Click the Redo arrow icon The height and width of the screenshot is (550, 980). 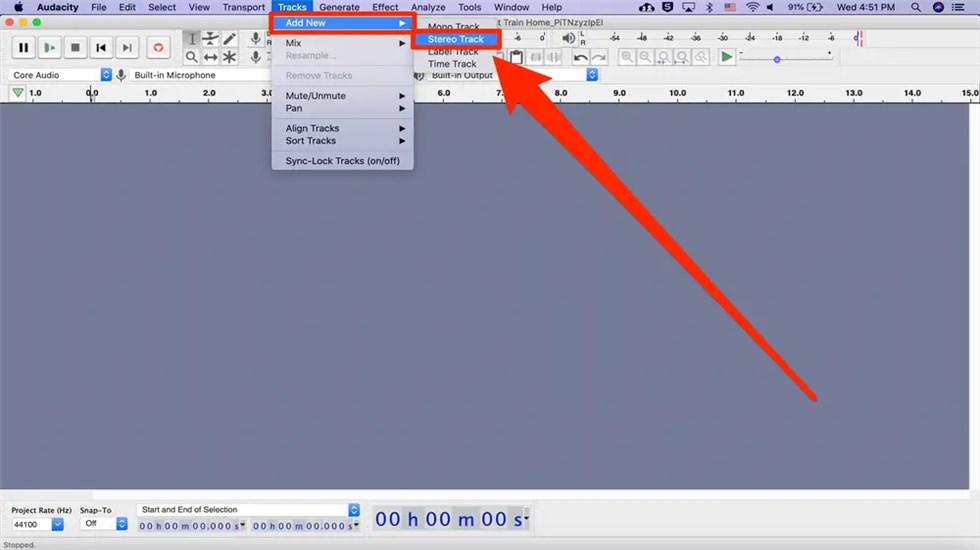click(599, 57)
